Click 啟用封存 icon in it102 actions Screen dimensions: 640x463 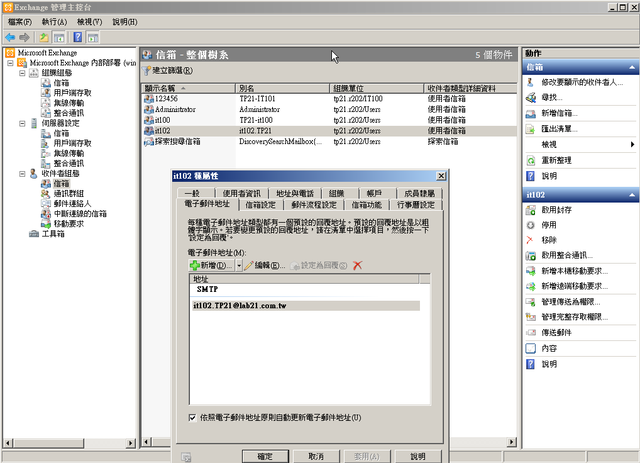[x=531, y=210]
